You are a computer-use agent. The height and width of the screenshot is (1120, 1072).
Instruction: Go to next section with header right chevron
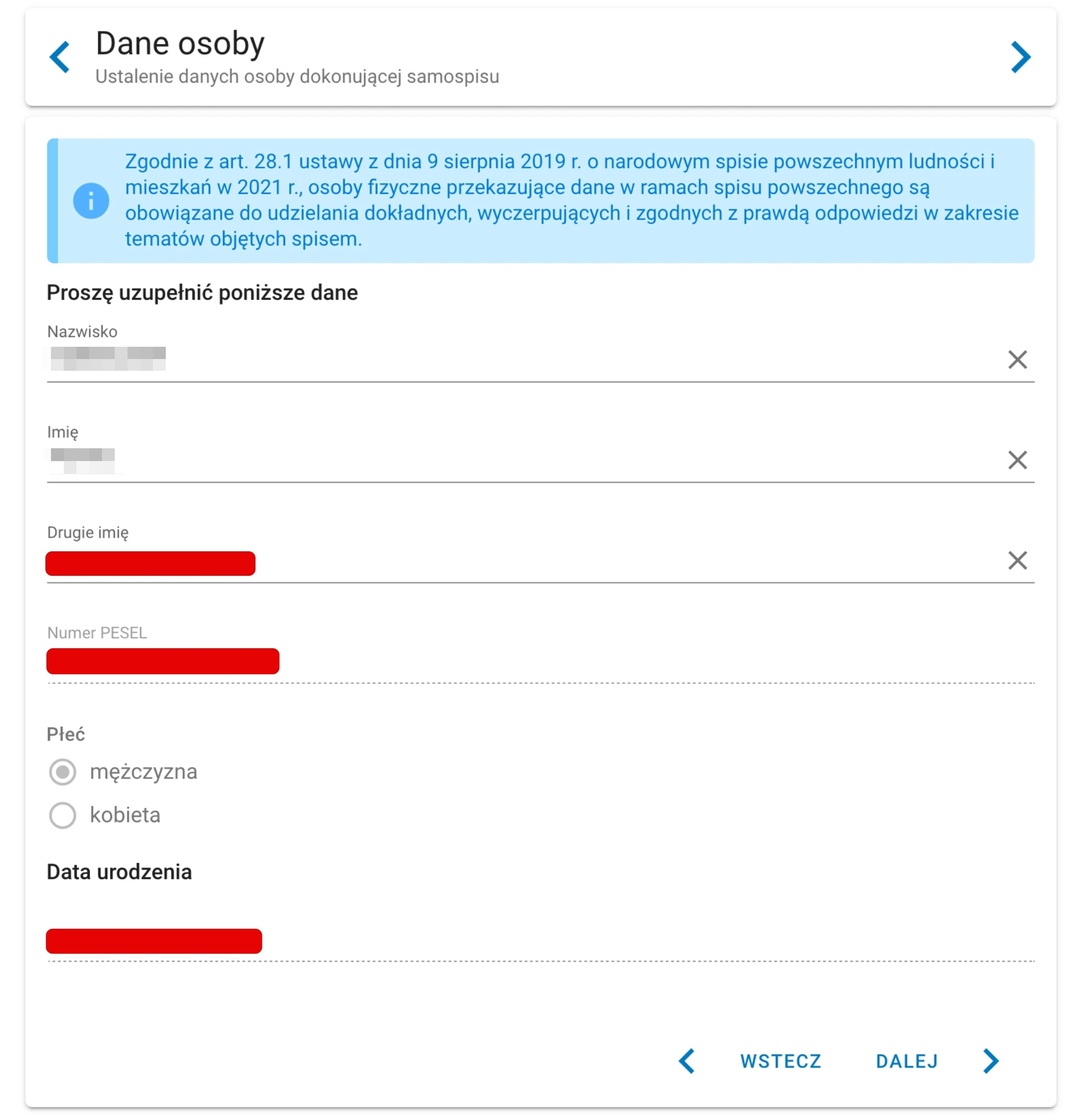1020,57
